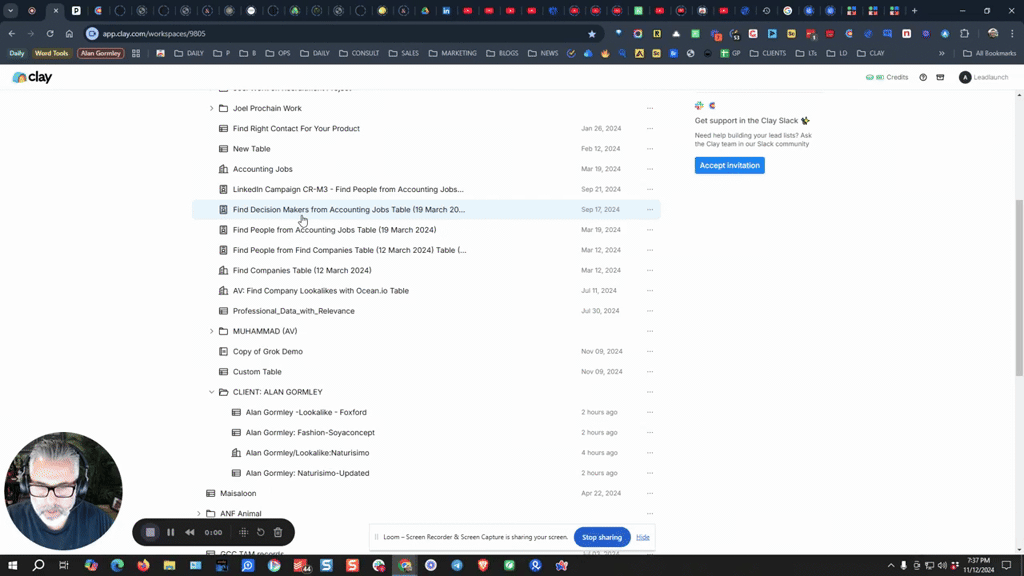This screenshot has width=1024, height=576.
Task: Open Alan Gormley: Fashion-Soyaconcept table
Action: coord(310,433)
